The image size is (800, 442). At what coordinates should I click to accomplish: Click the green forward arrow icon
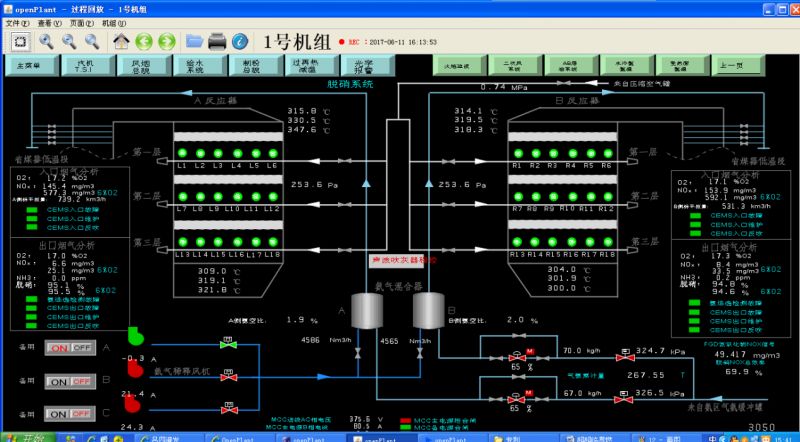pyautogui.click(x=169, y=41)
